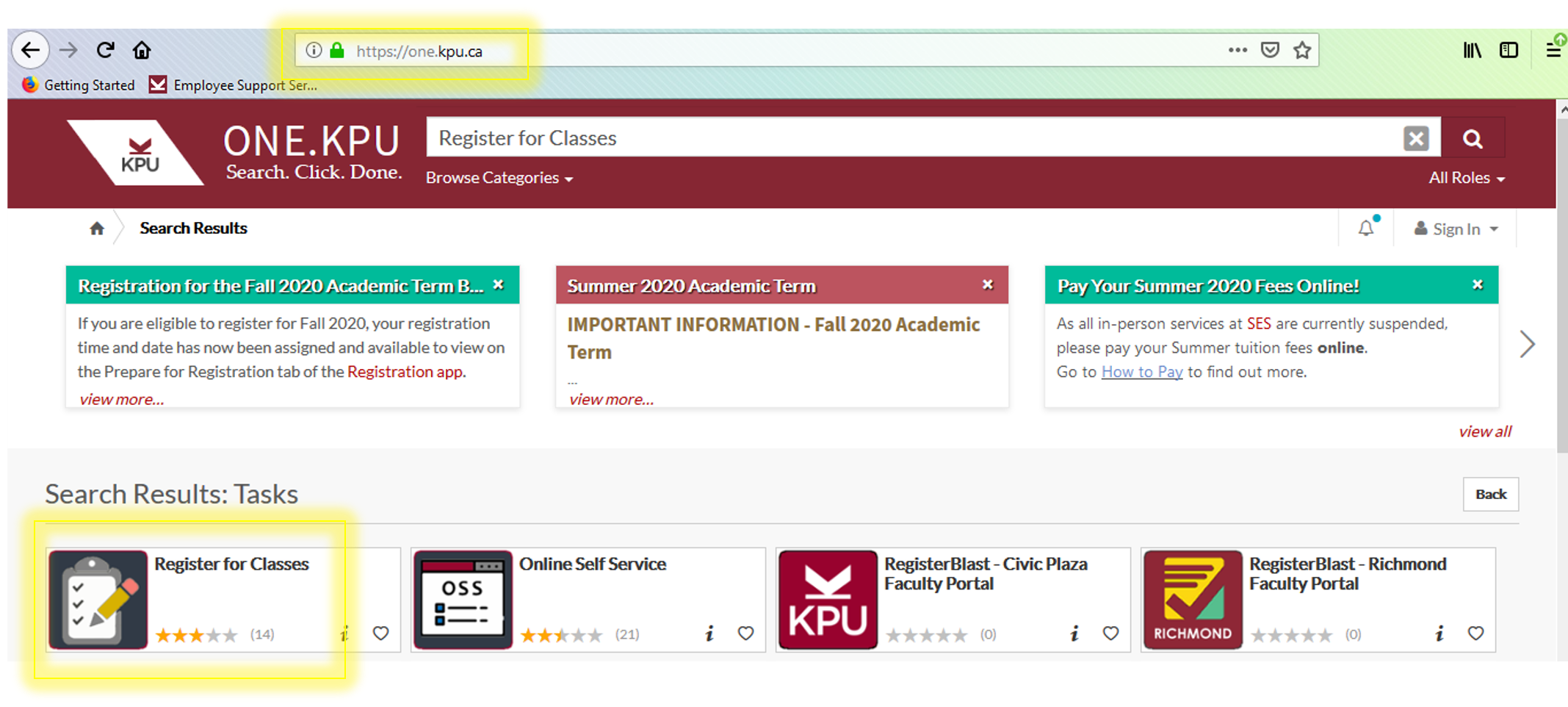Image resolution: width=1568 pixels, height=707 pixels.
Task: Clear the search field with the X
Action: (1415, 137)
